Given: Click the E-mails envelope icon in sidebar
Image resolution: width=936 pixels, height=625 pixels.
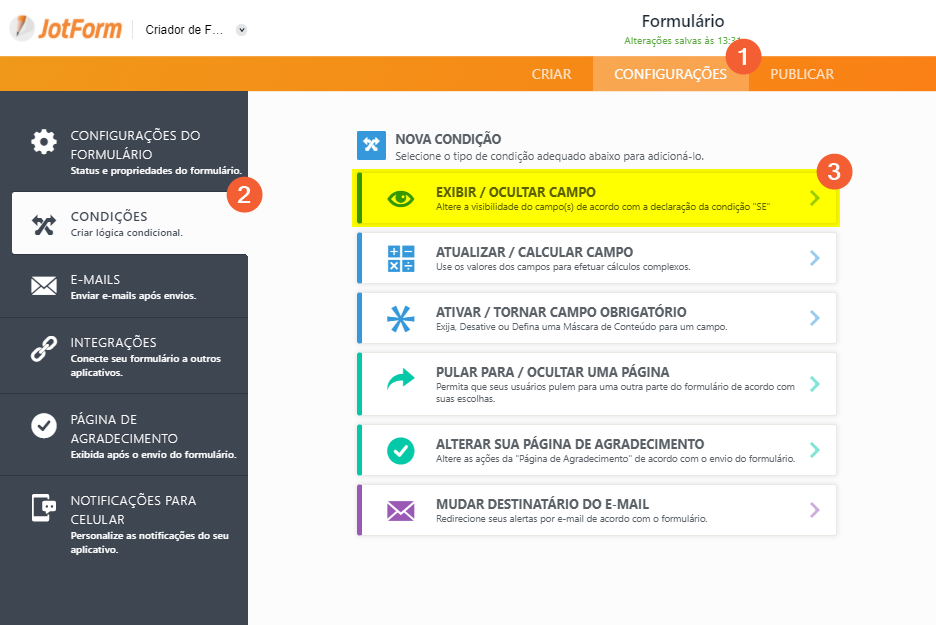Looking at the screenshot, I should click(44, 287).
